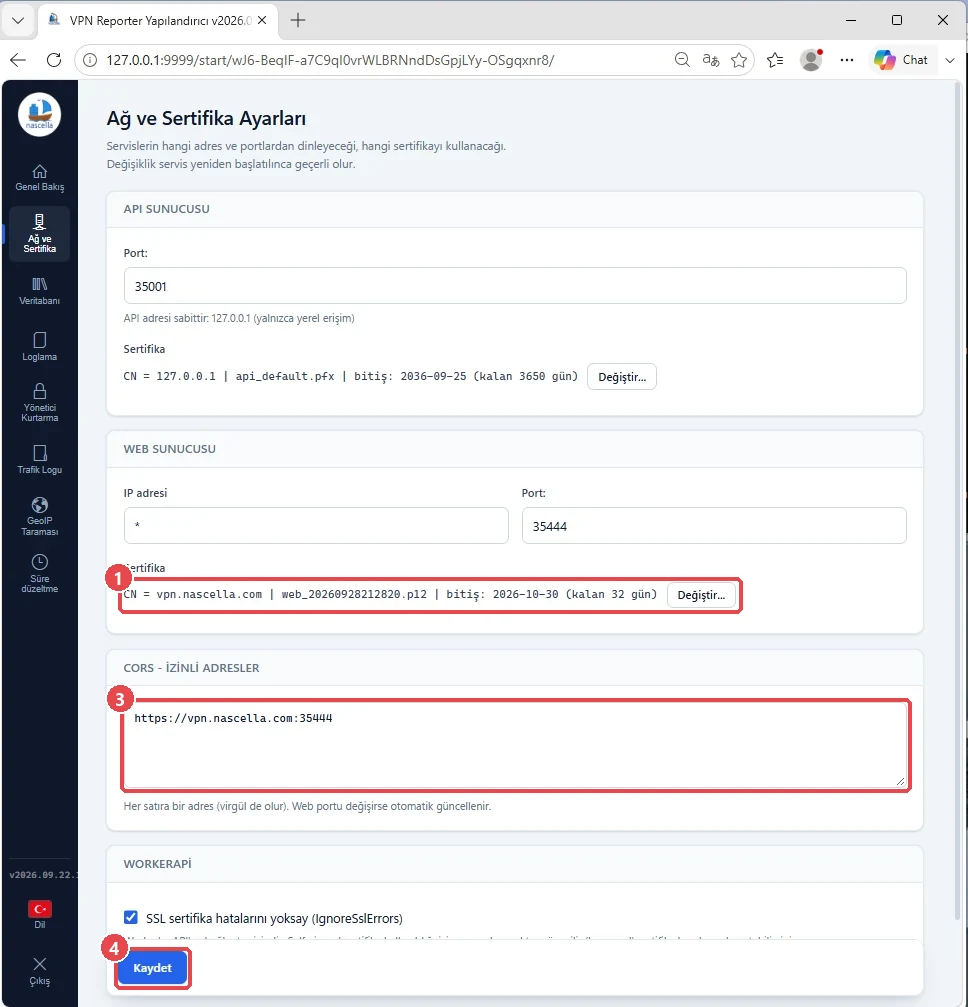Viewport: 968px width, 1007px height.
Task: Click Değiştir for API certificate
Action: coord(622,377)
